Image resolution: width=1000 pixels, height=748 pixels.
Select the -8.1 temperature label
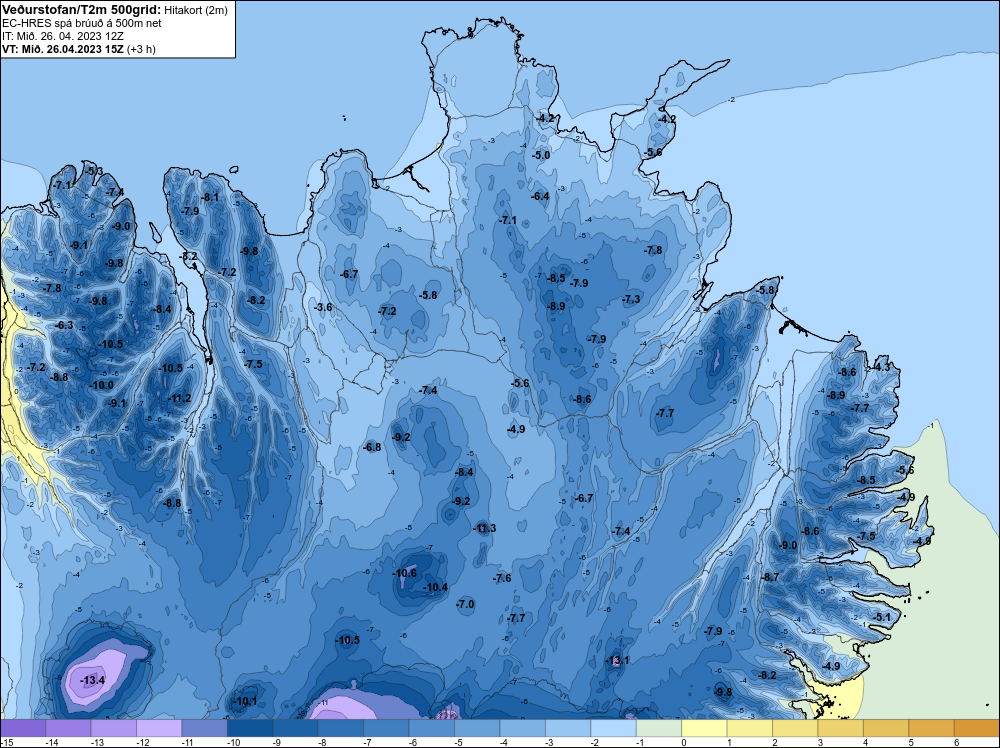coord(210,197)
